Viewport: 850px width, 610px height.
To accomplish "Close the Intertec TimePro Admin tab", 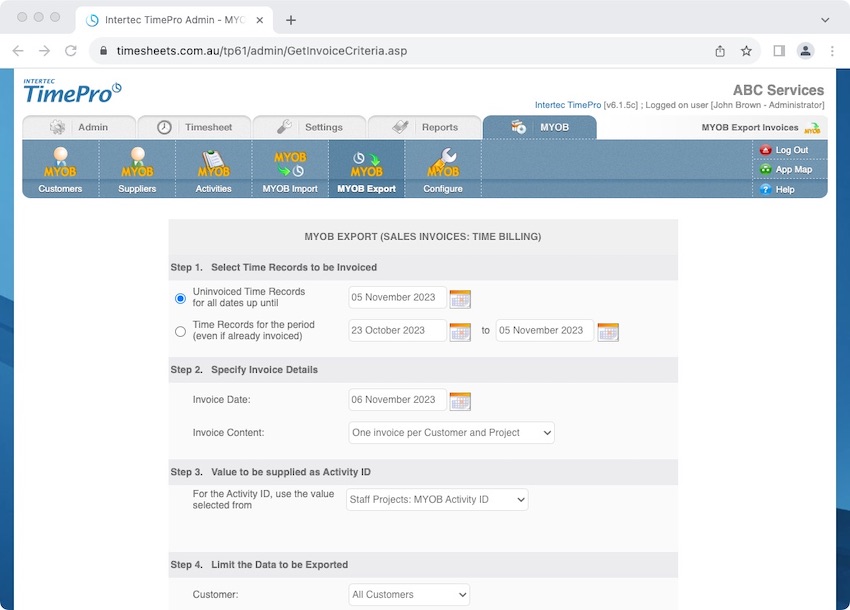I will tap(260, 20).
